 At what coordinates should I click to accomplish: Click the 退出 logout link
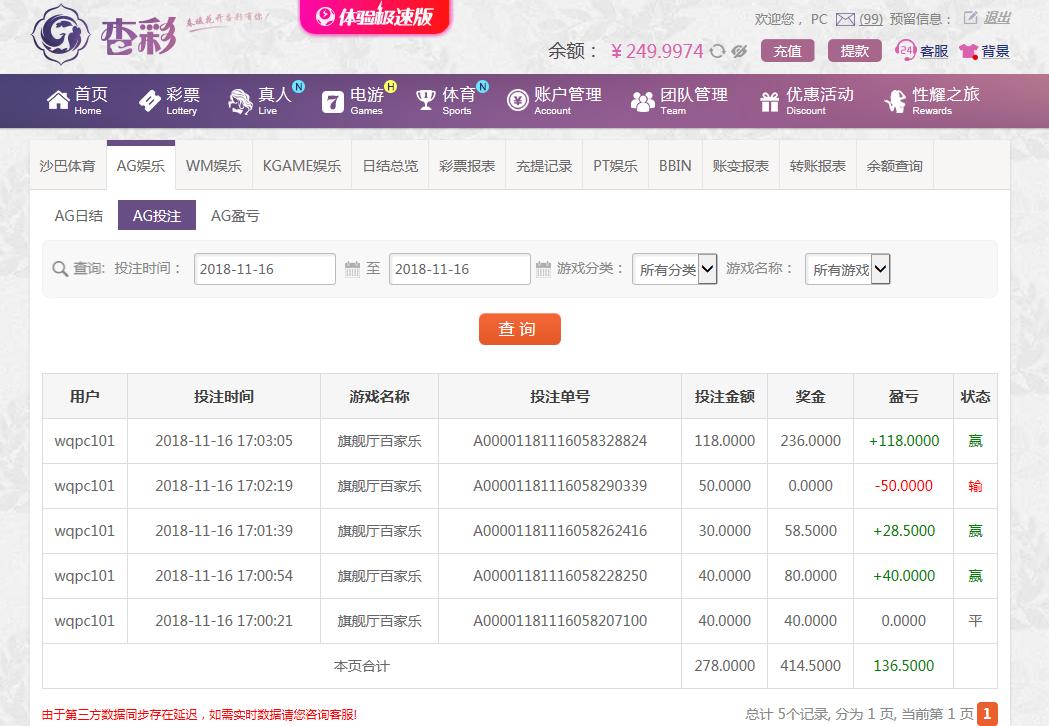(996, 18)
